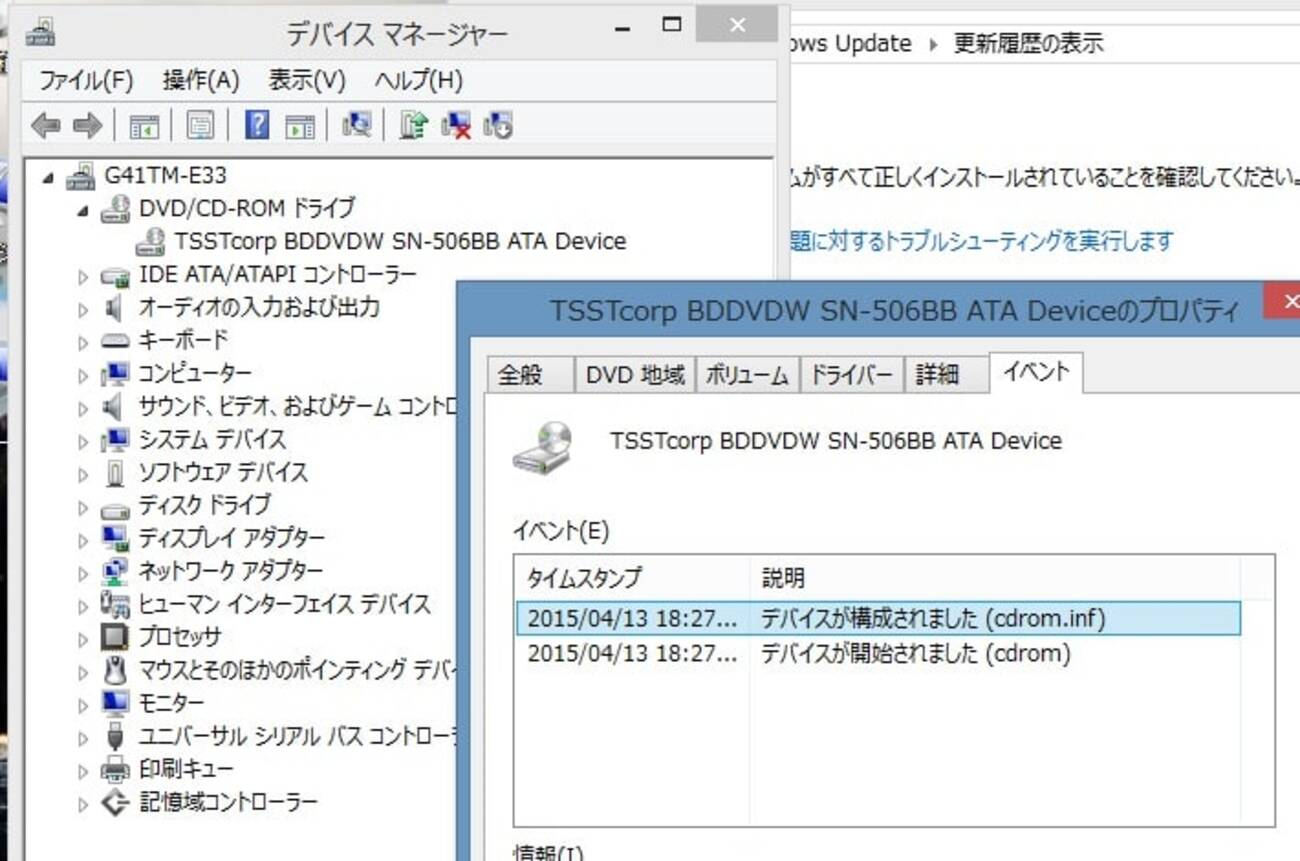Click the 更新履歴の表示 breadcrumb in Windows Update

pyautogui.click(x=1028, y=44)
